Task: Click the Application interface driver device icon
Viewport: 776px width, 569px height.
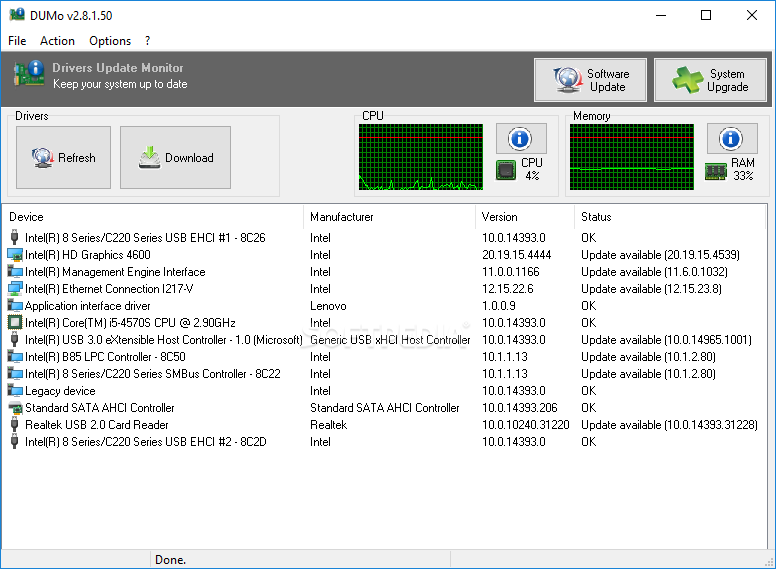Action: point(15,306)
